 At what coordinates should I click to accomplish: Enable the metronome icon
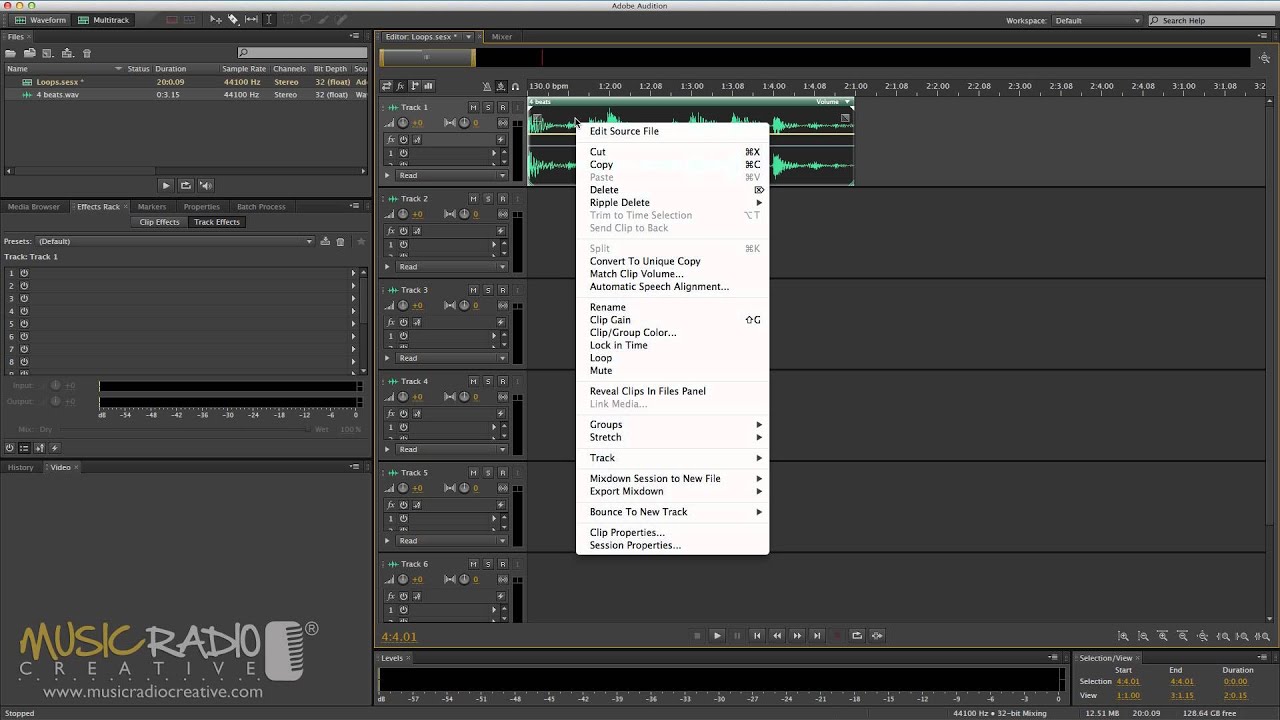click(487, 87)
